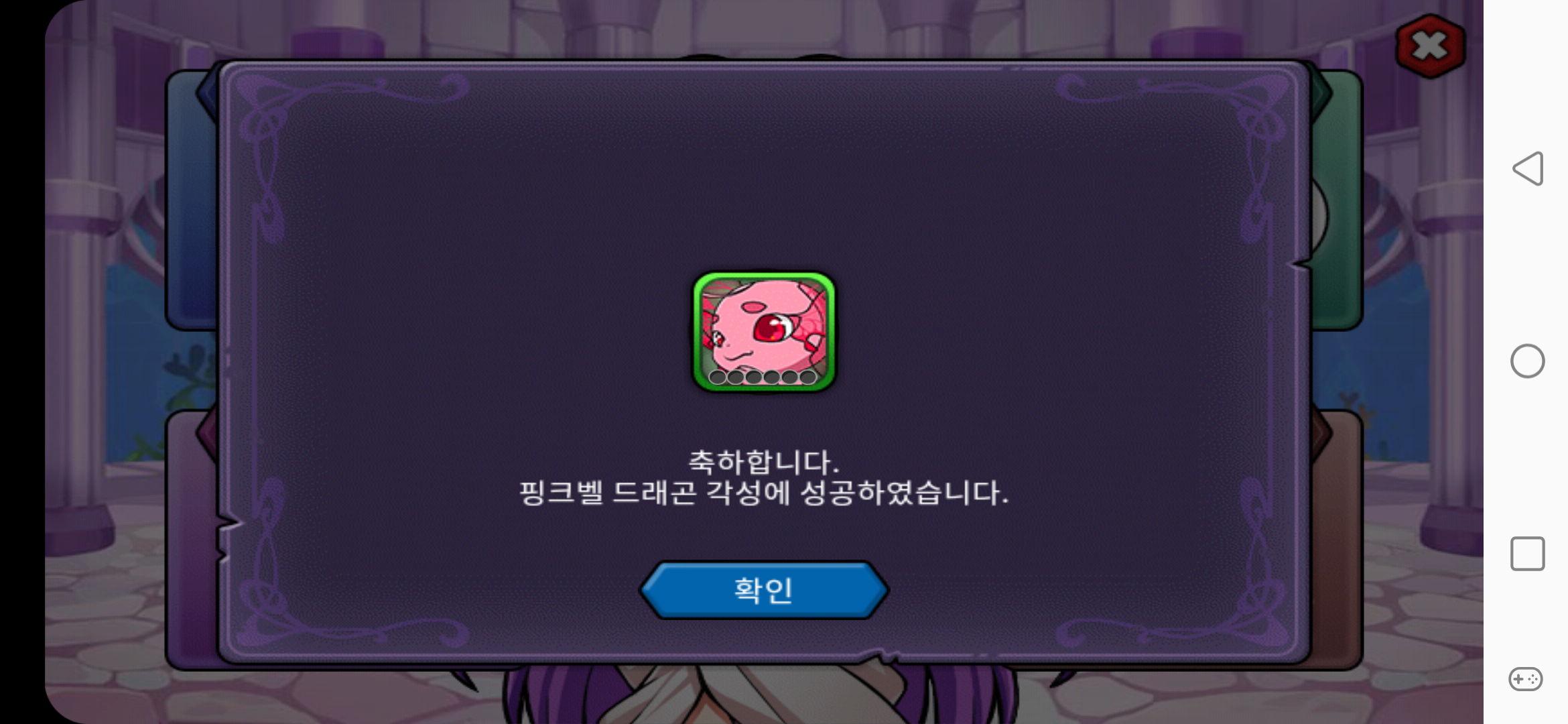Tap the first empty awakening slot circle
Image resolution: width=1568 pixels, height=724 pixels.
[x=717, y=377]
